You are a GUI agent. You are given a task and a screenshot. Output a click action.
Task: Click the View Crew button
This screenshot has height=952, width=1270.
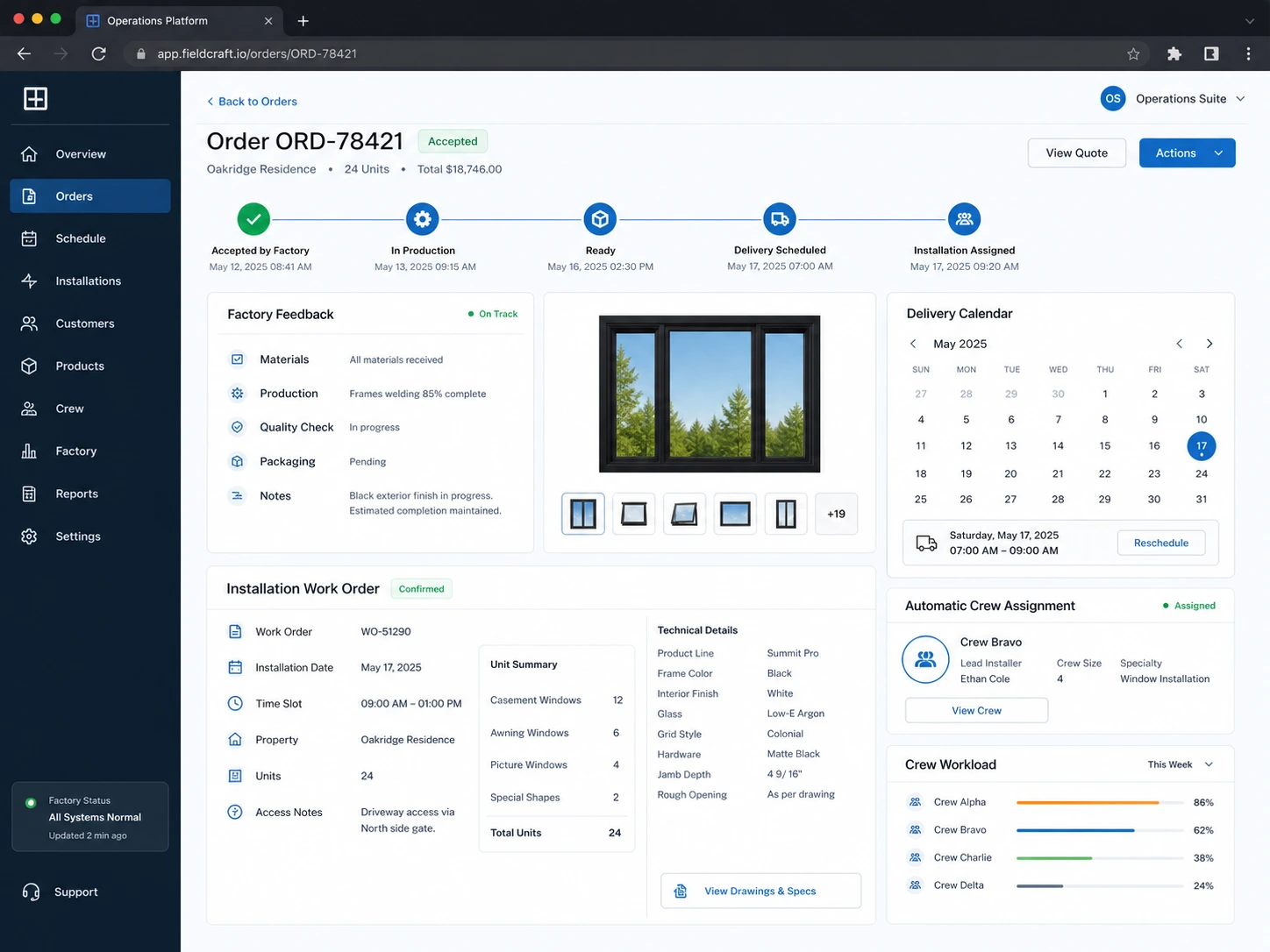click(x=976, y=711)
